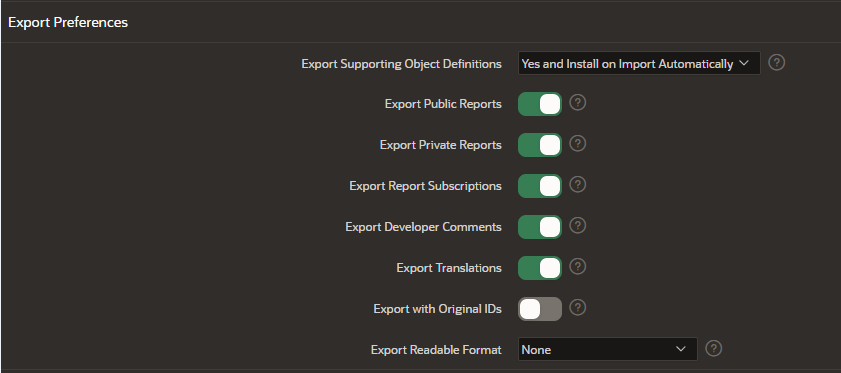
Task: Click help icon for Export Developer Comments
Action: 577,225
